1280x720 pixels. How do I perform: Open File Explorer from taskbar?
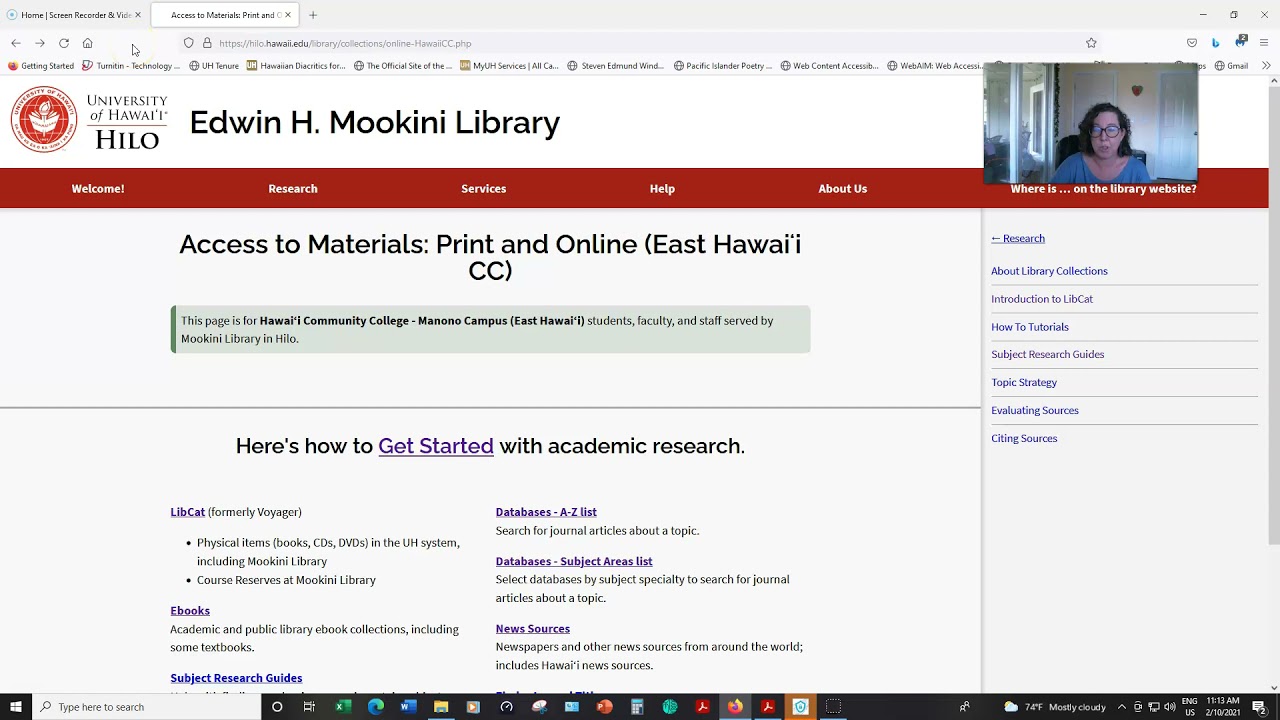coord(441,707)
